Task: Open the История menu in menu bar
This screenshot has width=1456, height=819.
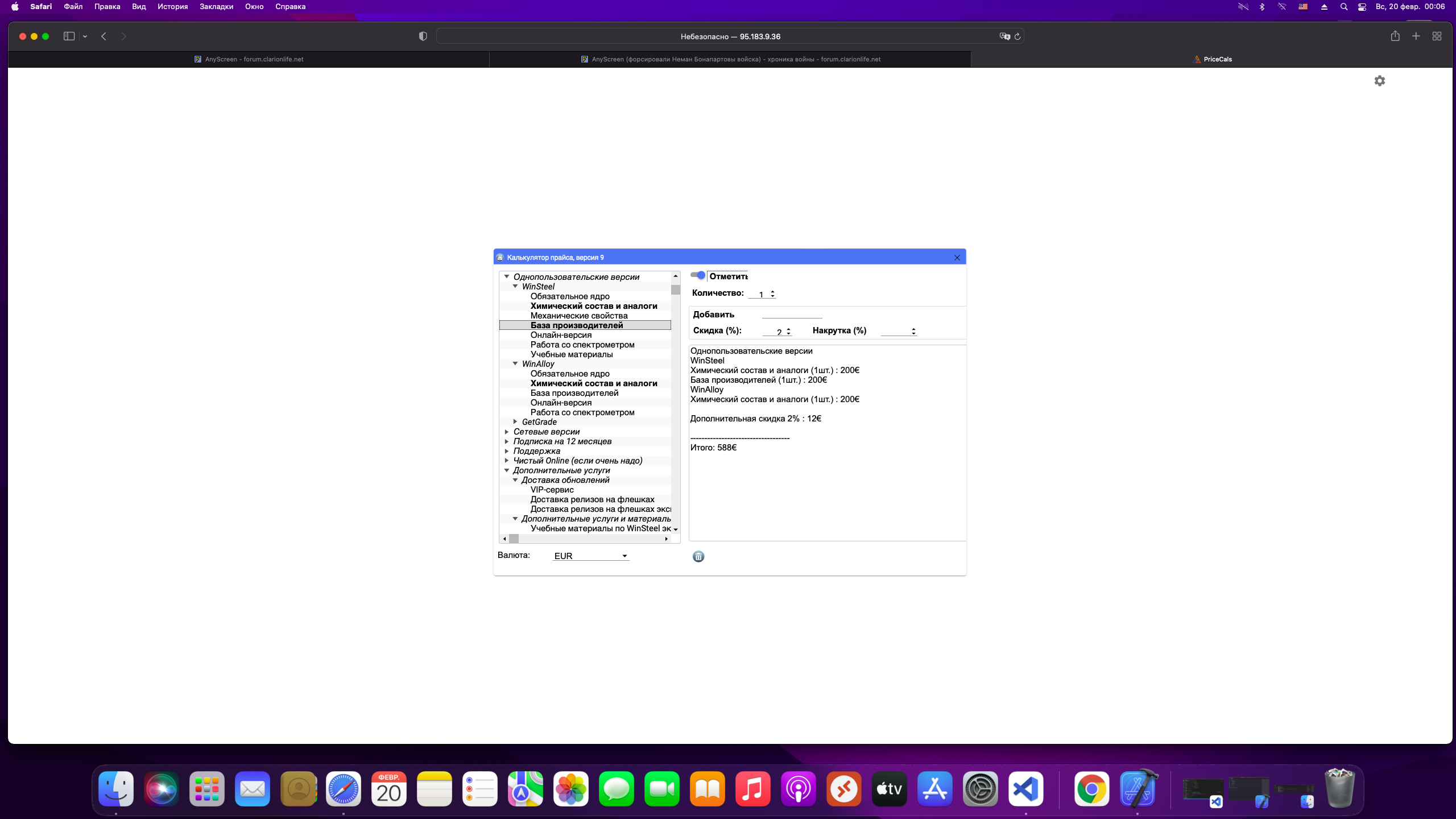Action: 172,7
